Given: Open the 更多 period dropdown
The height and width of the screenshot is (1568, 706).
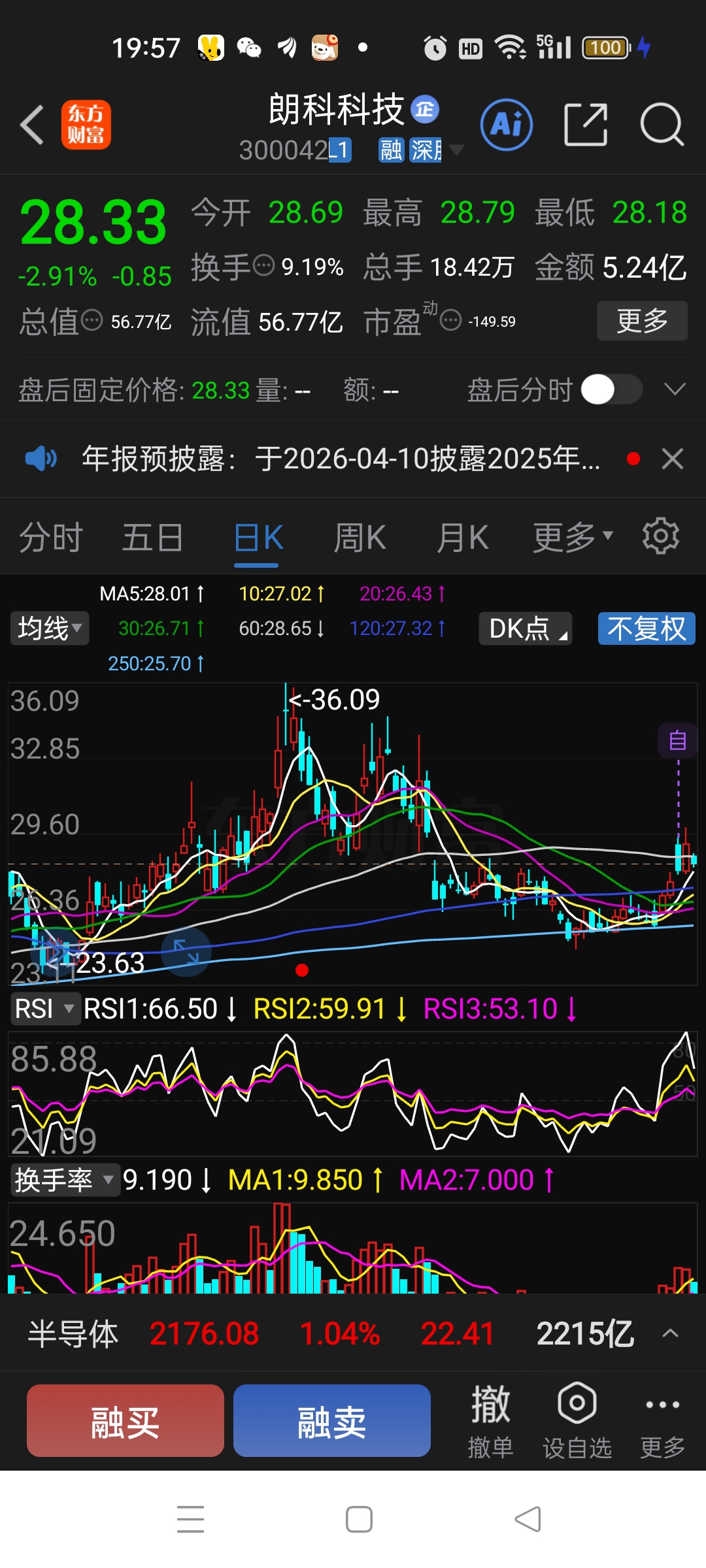Looking at the screenshot, I should [x=573, y=537].
